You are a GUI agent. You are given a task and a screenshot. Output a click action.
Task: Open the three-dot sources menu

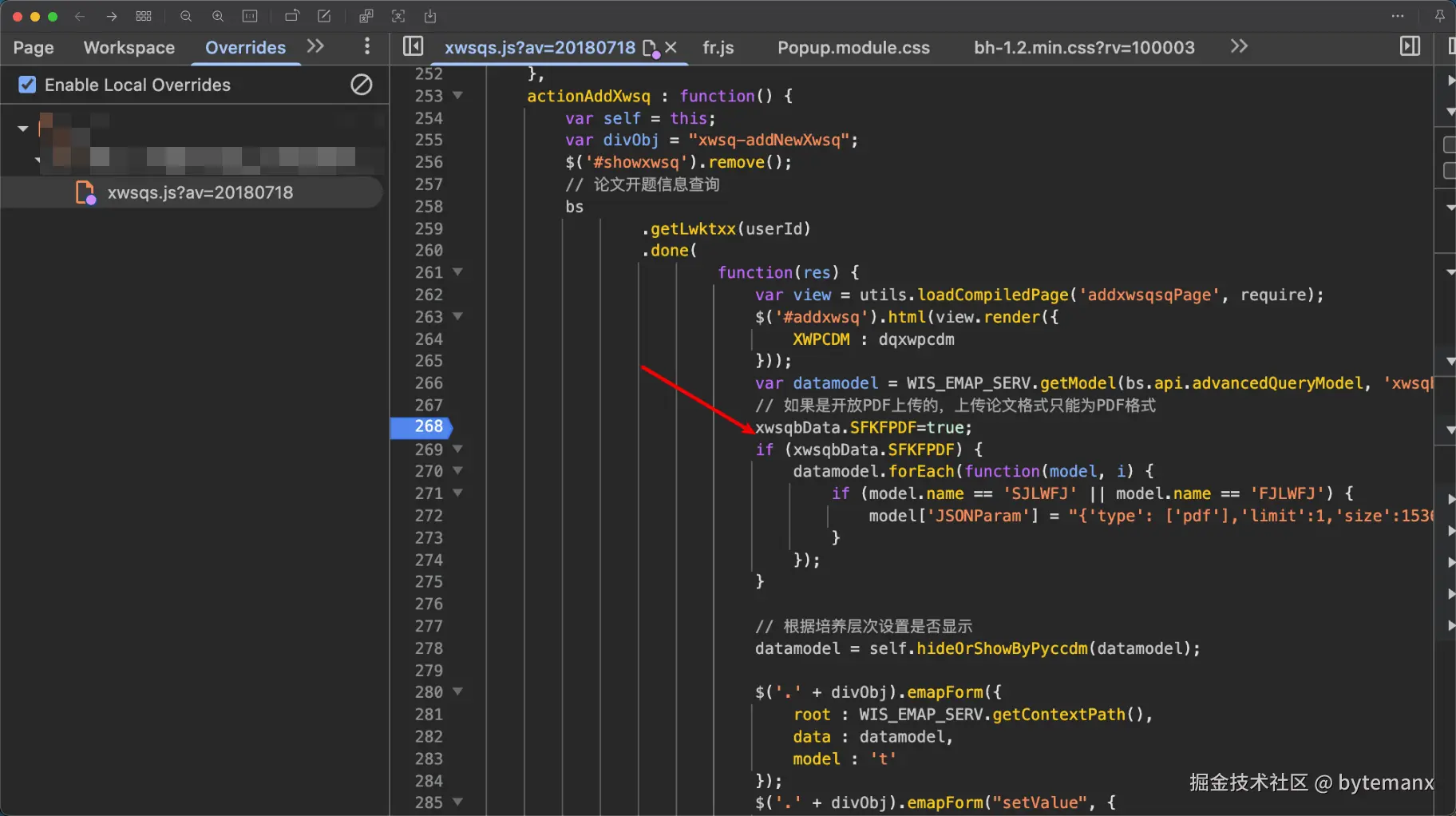pos(367,46)
